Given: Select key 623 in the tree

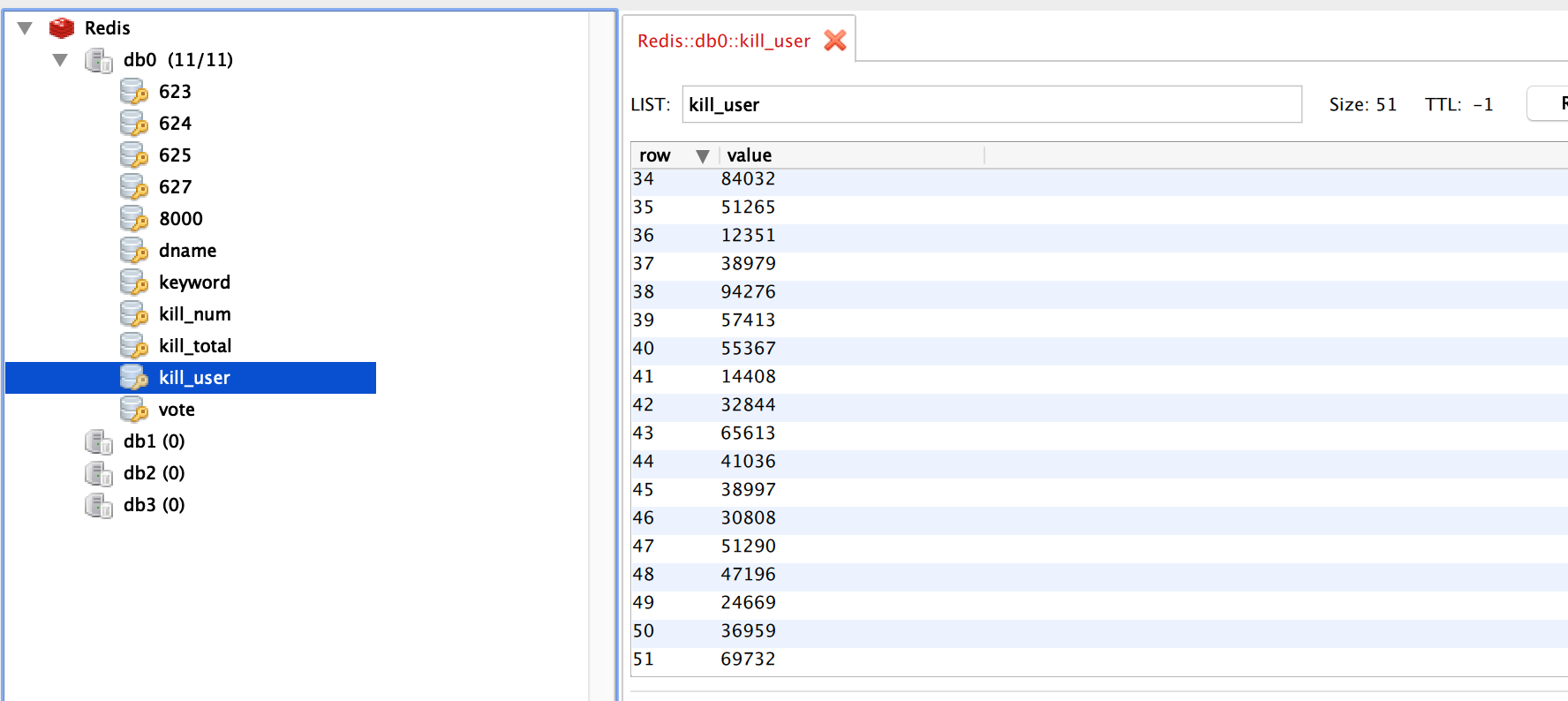Looking at the screenshot, I should pyautogui.click(x=175, y=92).
